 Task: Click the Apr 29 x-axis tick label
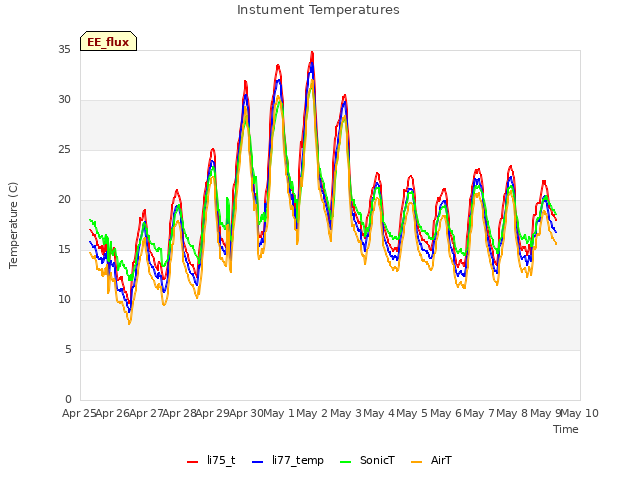pyautogui.click(x=213, y=413)
